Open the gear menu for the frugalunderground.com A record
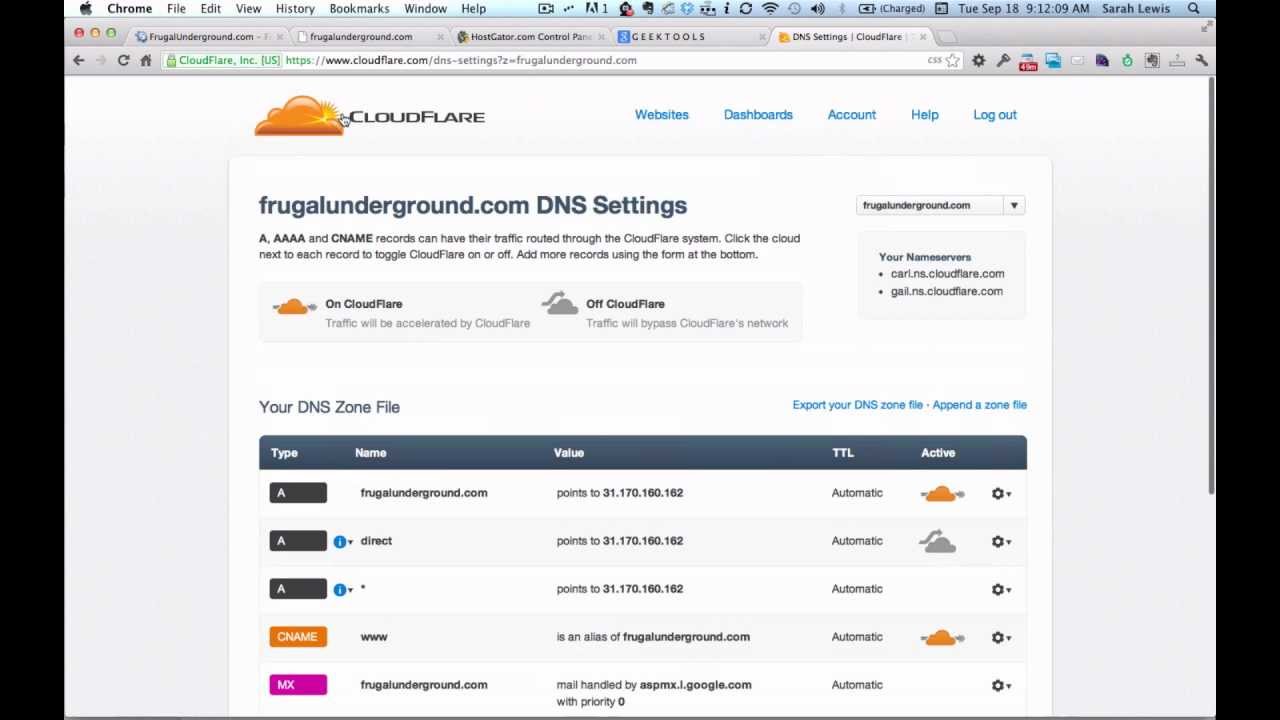 tap(1001, 493)
